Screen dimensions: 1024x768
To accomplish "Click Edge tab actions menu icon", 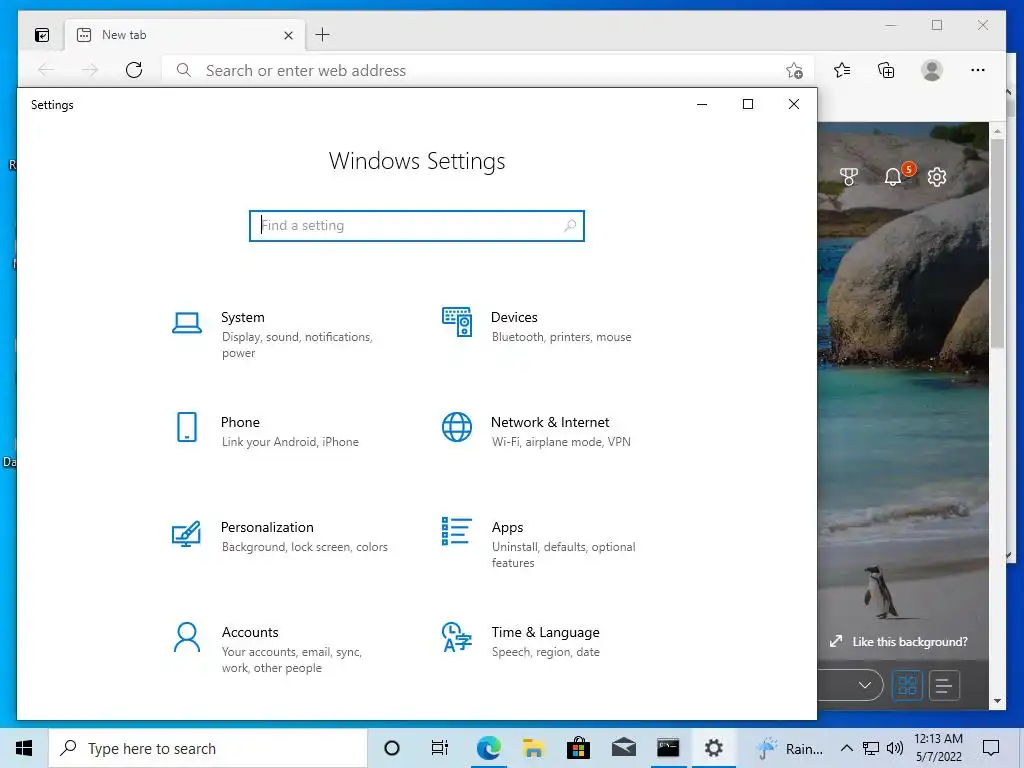I will (x=42, y=35).
